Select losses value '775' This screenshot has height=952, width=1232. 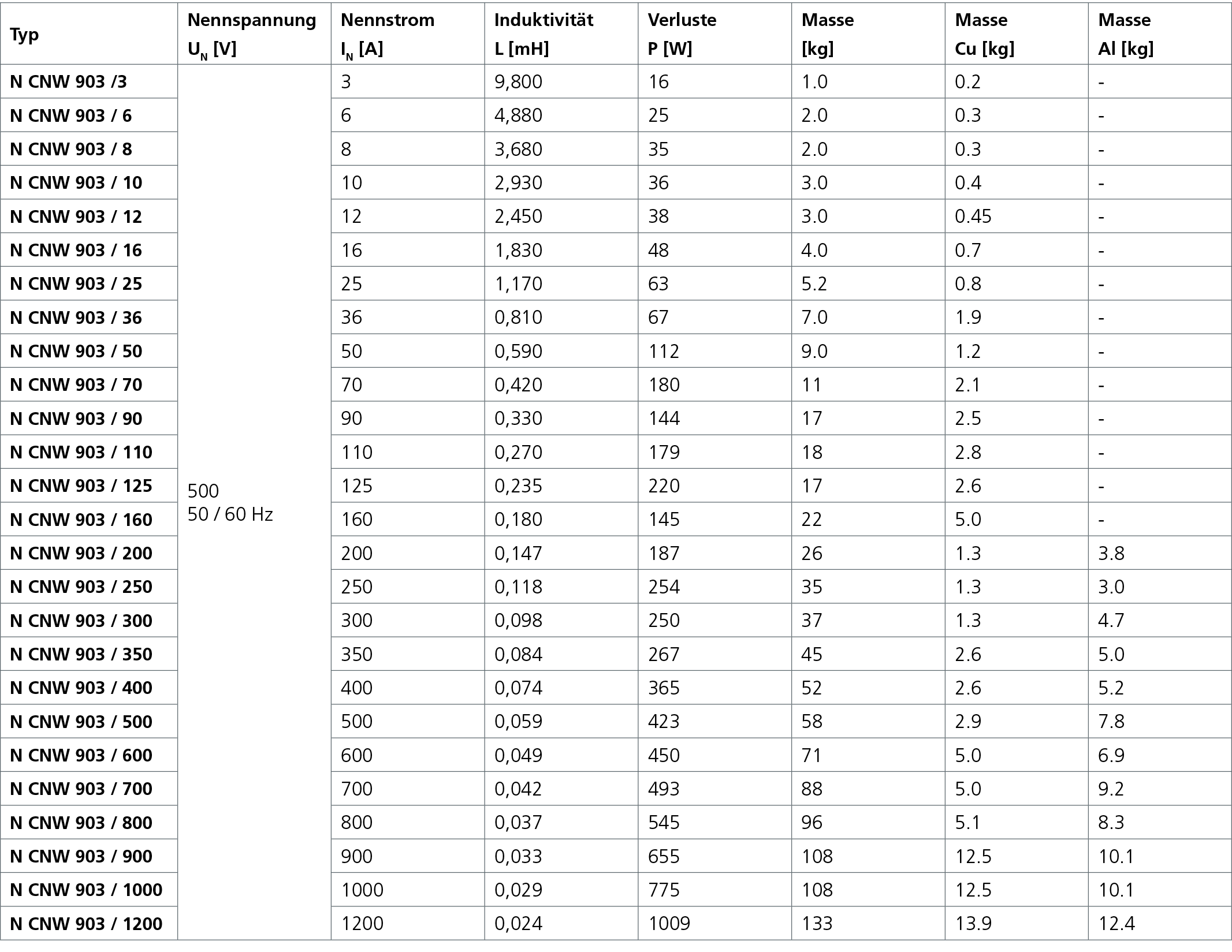(664, 890)
